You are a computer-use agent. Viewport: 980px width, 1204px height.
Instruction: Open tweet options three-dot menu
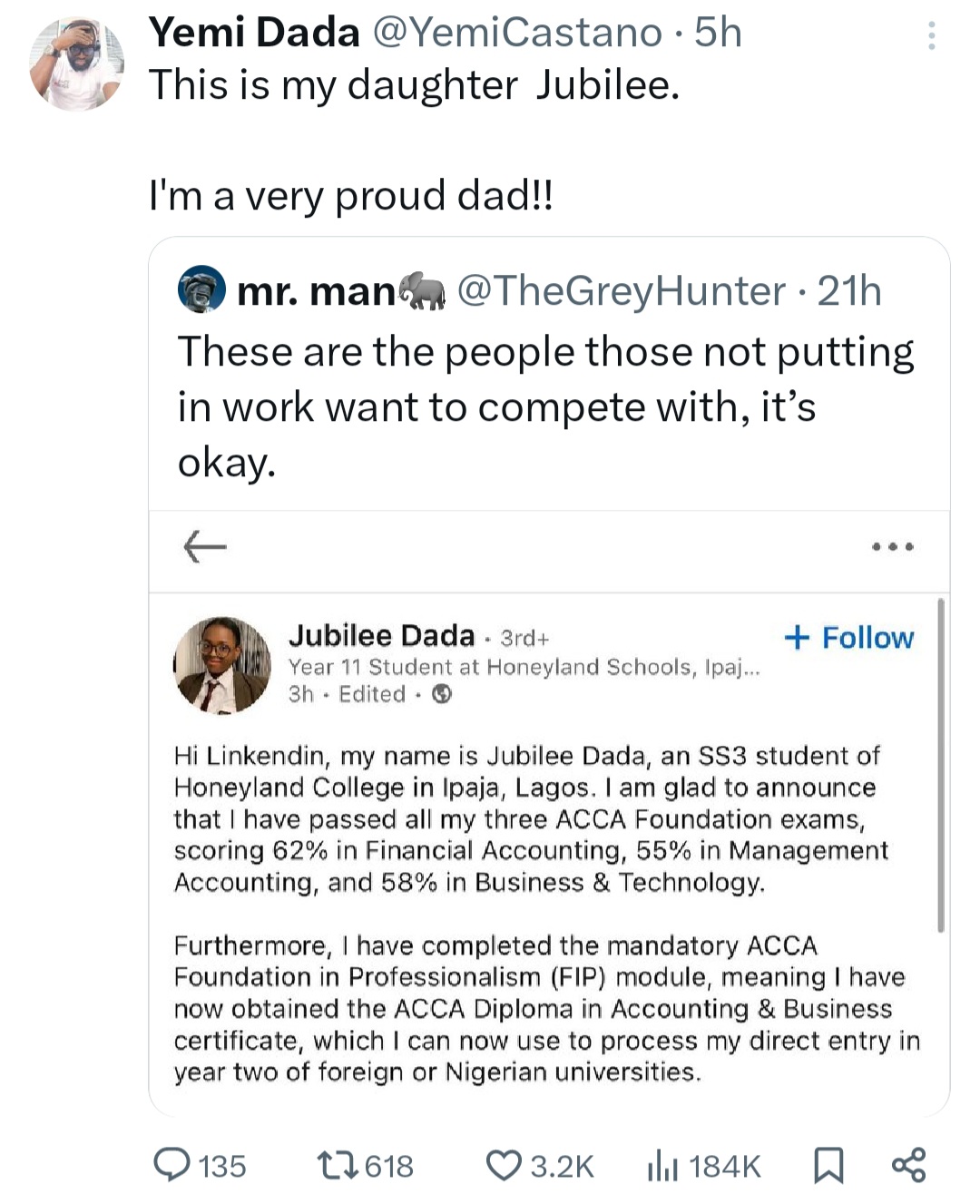(x=931, y=36)
